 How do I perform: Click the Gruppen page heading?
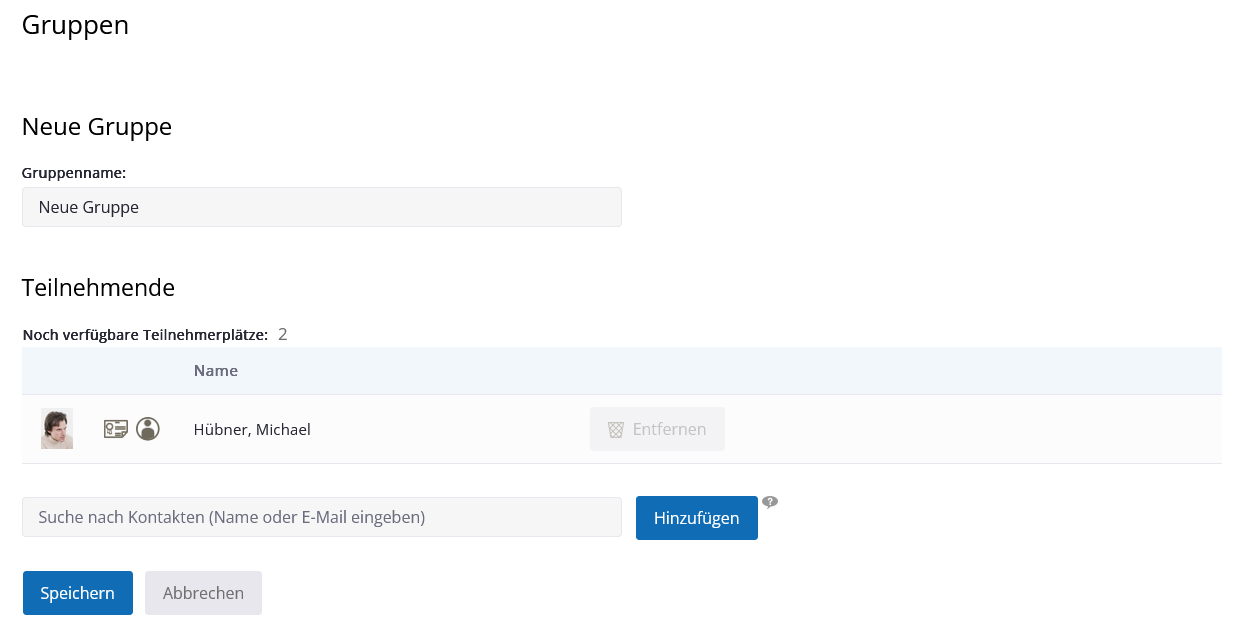[x=75, y=25]
